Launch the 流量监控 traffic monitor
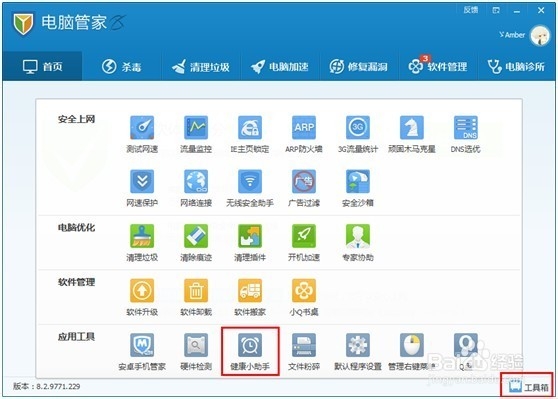The width and height of the screenshot is (558, 399). (x=196, y=134)
